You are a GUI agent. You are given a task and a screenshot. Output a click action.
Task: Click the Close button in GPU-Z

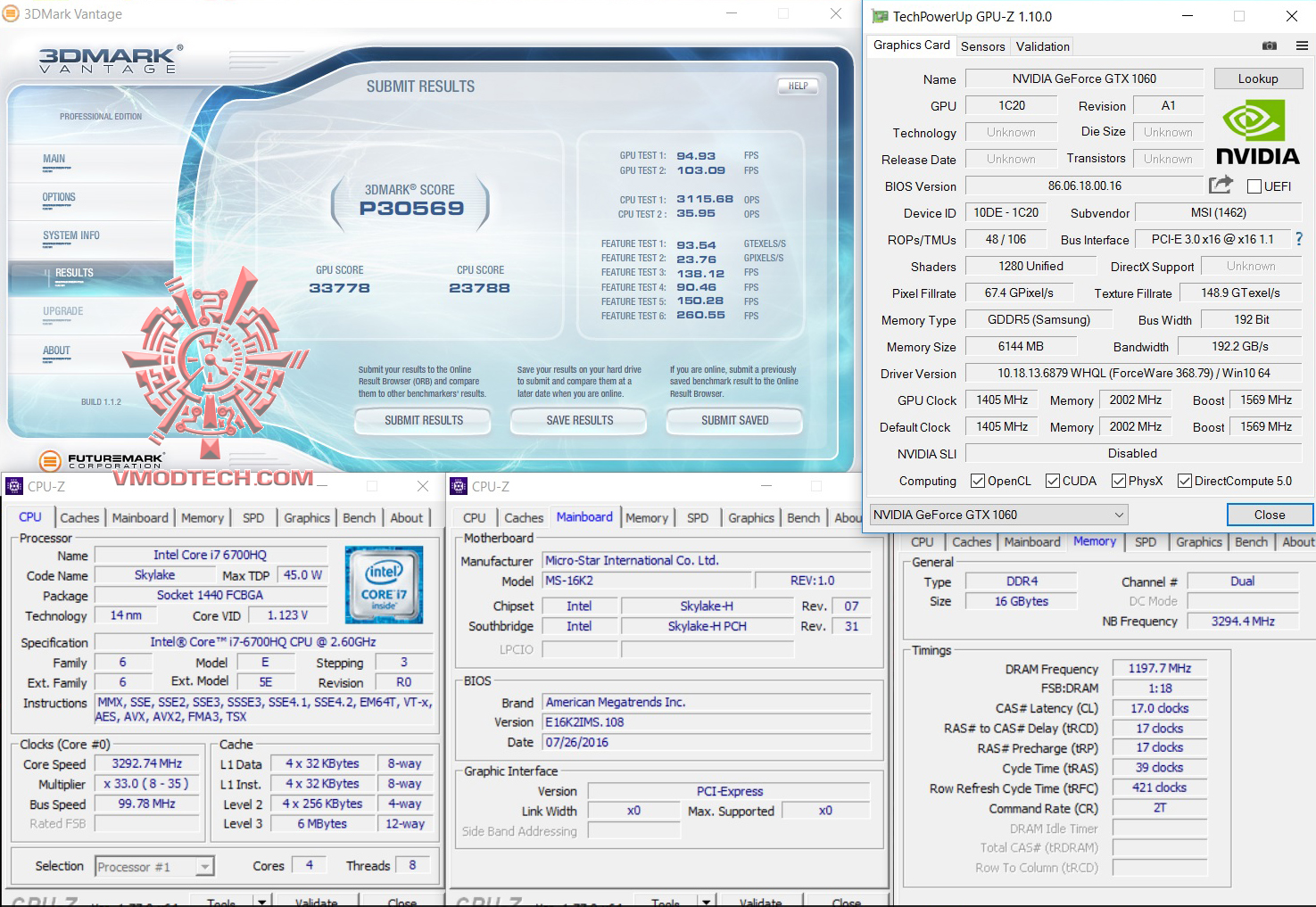[1270, 515]
